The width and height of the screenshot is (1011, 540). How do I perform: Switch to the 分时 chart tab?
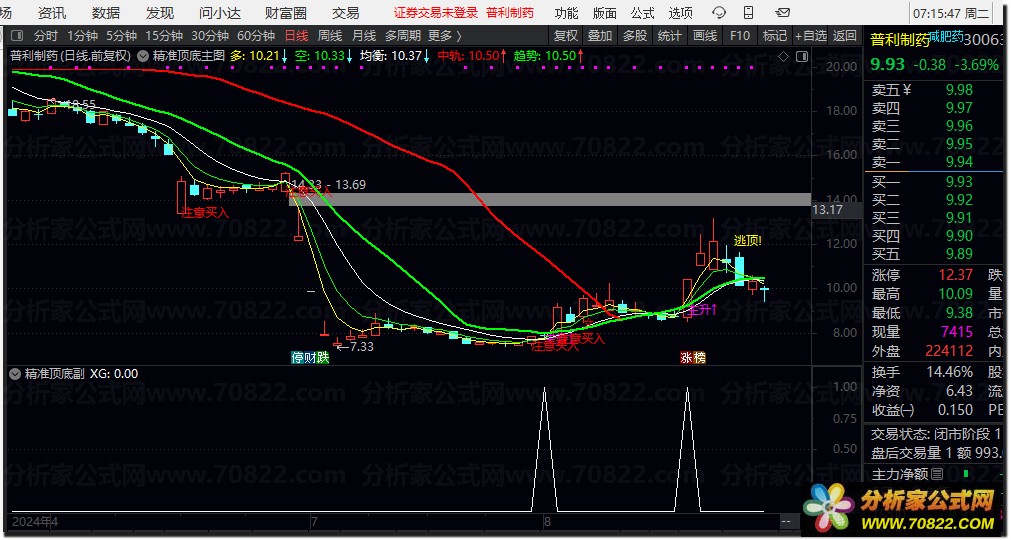[x=46, y=35]
